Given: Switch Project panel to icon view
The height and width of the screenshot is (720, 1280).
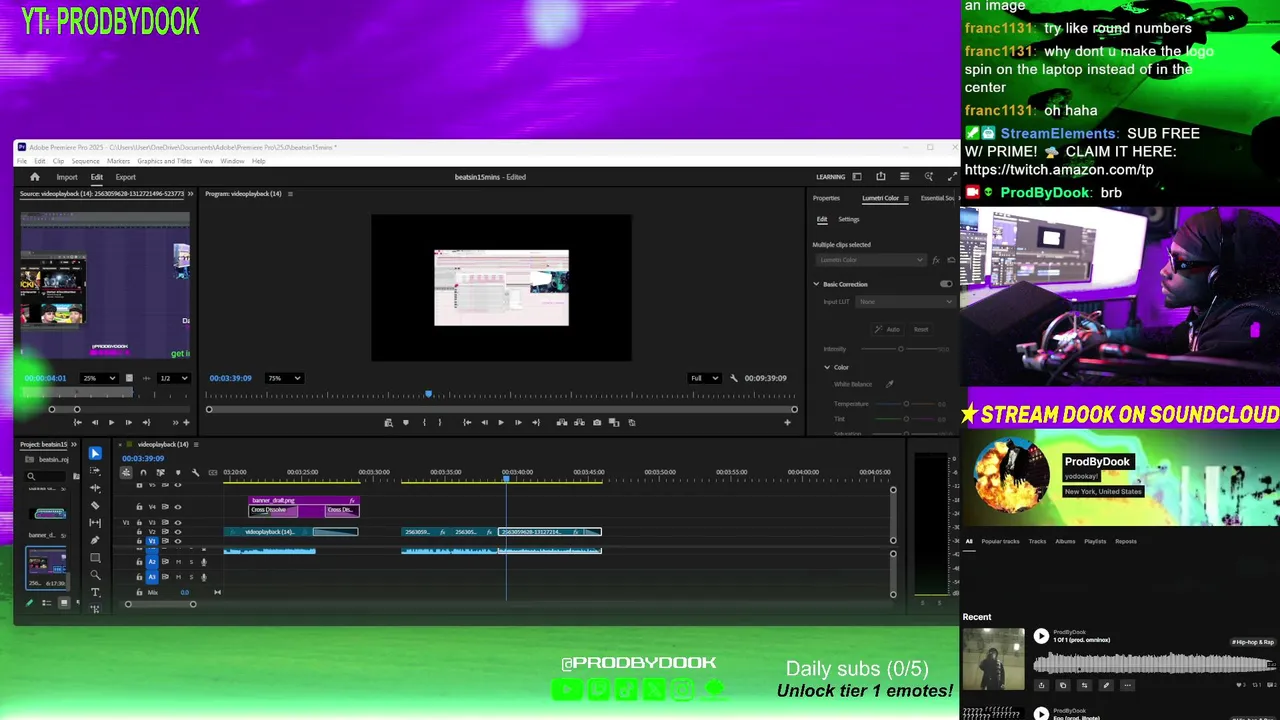Looking at the screenshot, I should [x=64, y=603].
